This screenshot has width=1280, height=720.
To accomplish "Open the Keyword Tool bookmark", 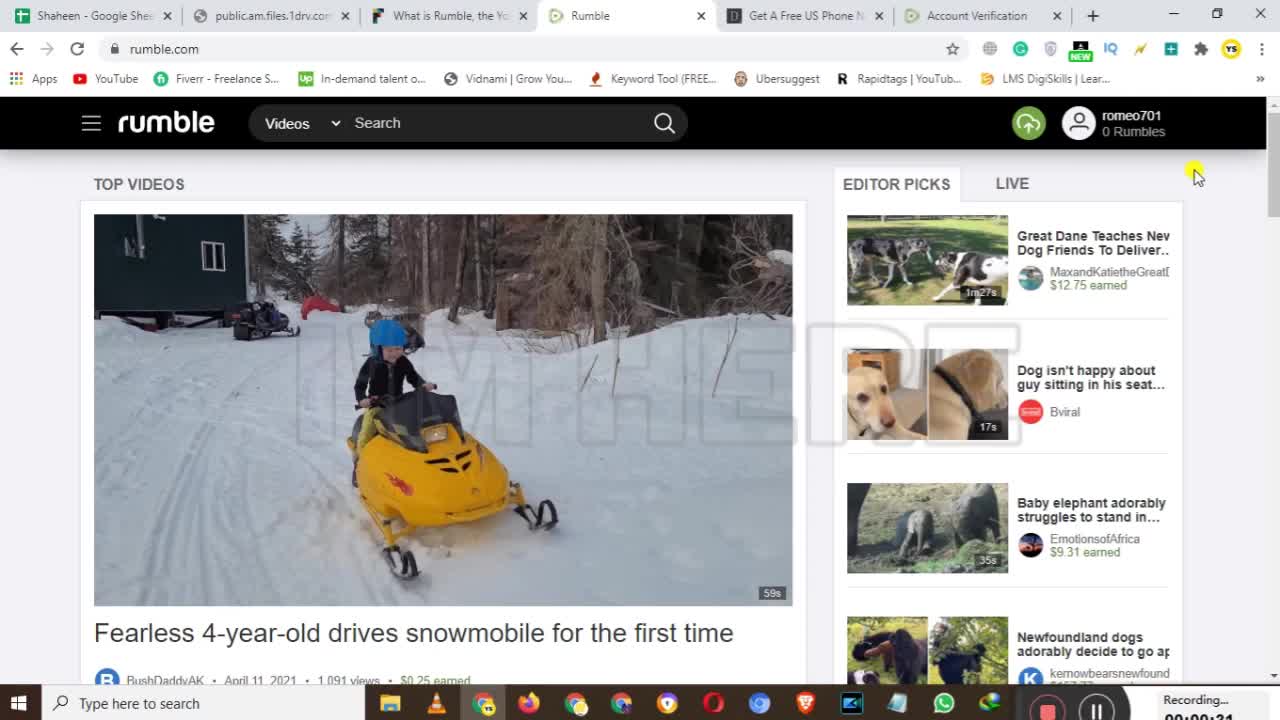I will (653, 79).
